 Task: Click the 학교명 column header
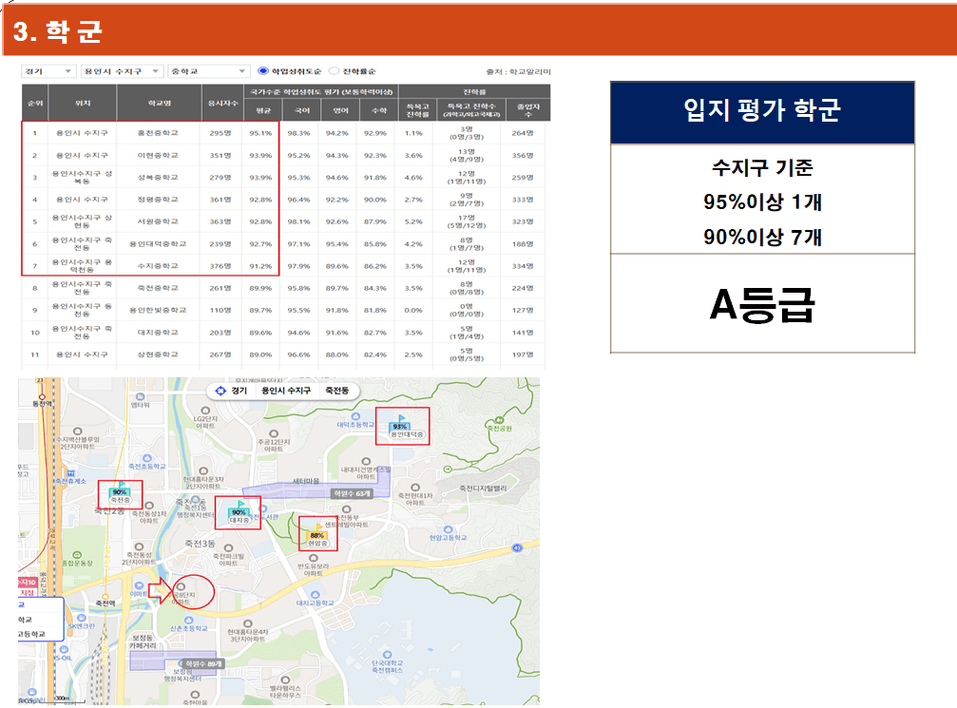[x=159, y=103]
